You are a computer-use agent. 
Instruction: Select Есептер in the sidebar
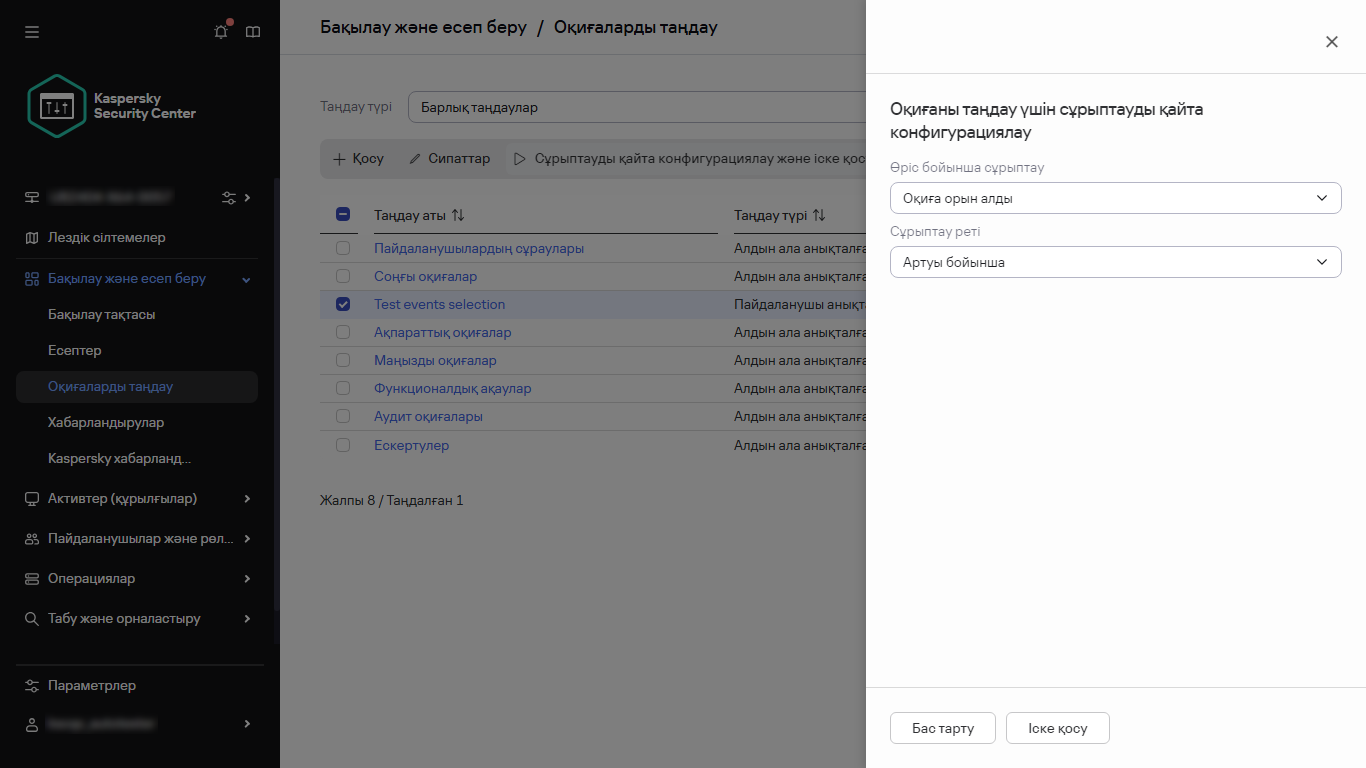75,350
